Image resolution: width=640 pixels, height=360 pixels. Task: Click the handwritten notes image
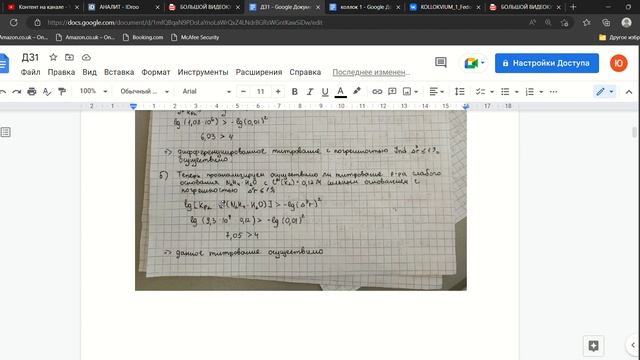tap(301, 200)
